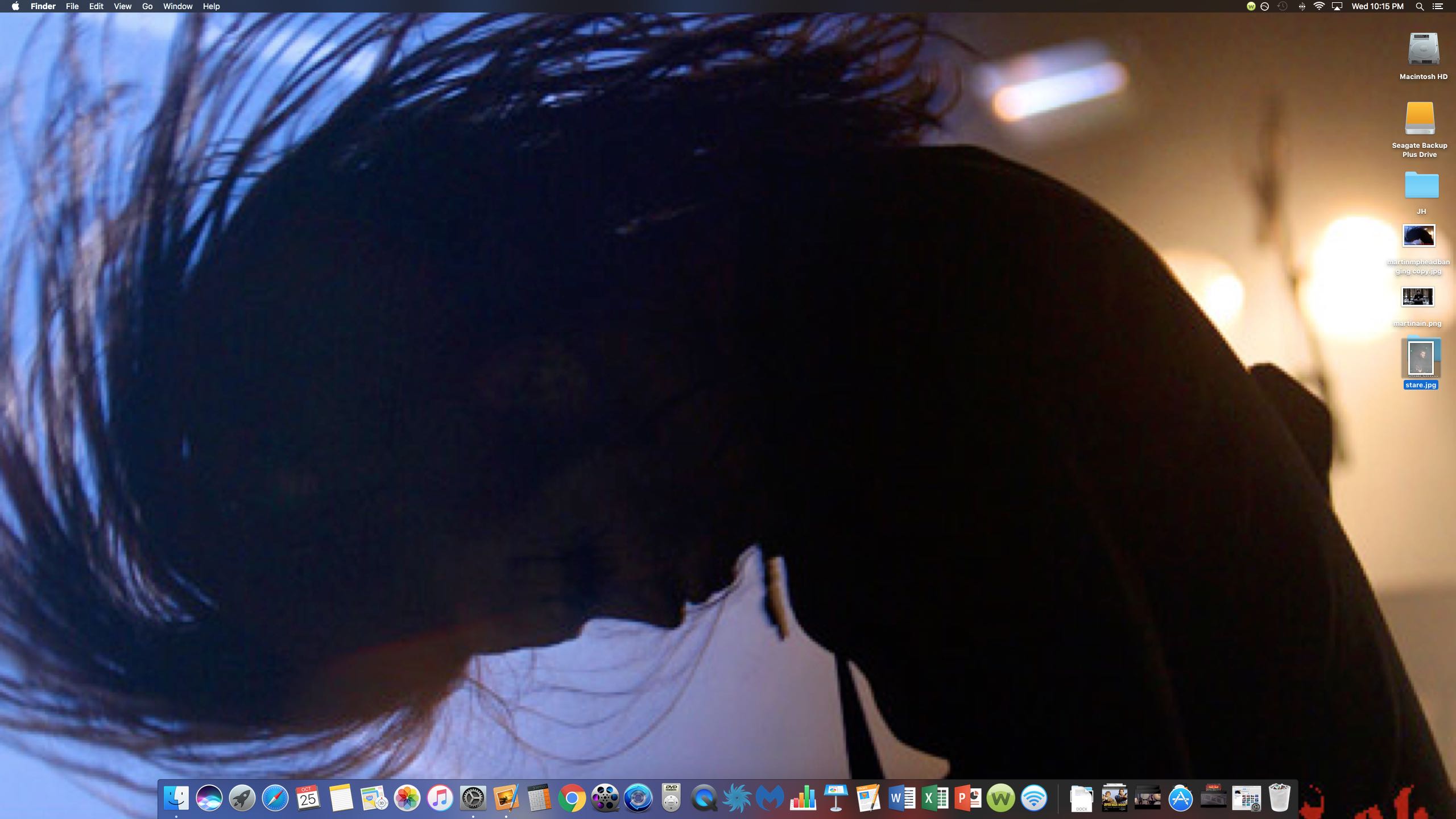The image size is (1456, 819).
Task: Open the Calculator app
Action: coord(539,799)
